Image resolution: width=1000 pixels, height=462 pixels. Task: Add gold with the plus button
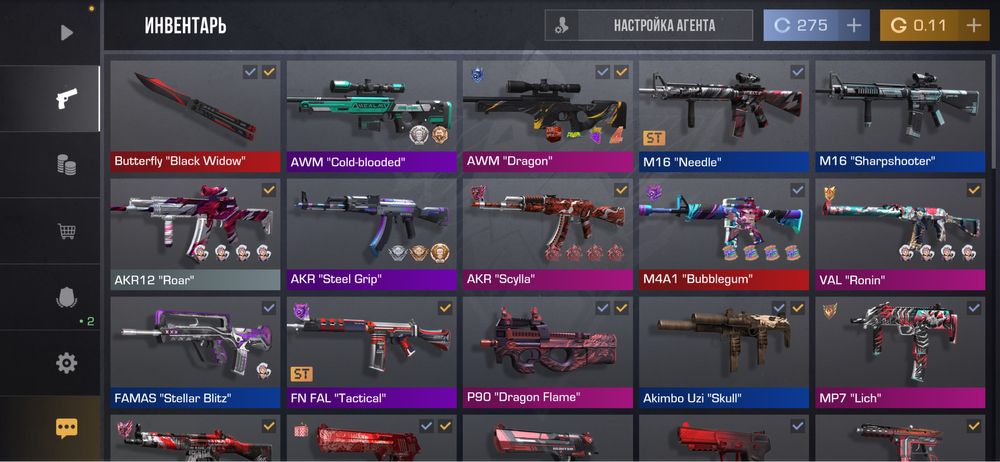973,26
